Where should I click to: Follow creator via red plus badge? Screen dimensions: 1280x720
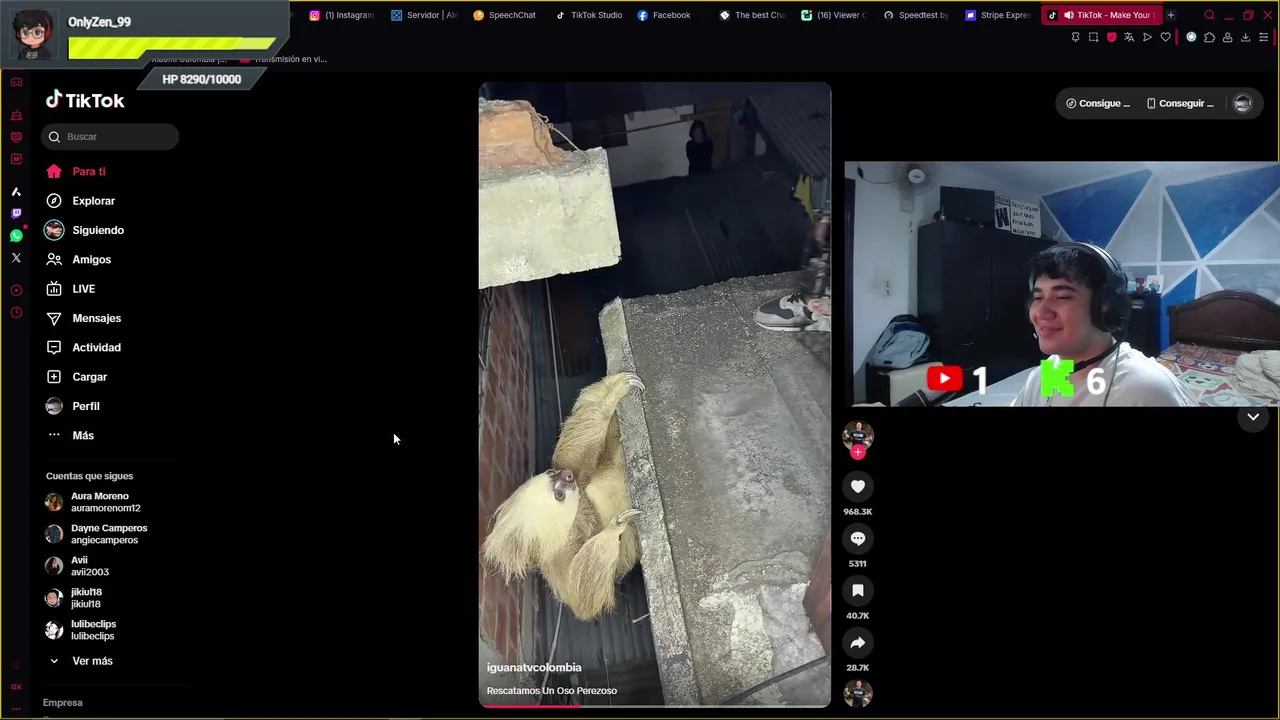point(857,452)
